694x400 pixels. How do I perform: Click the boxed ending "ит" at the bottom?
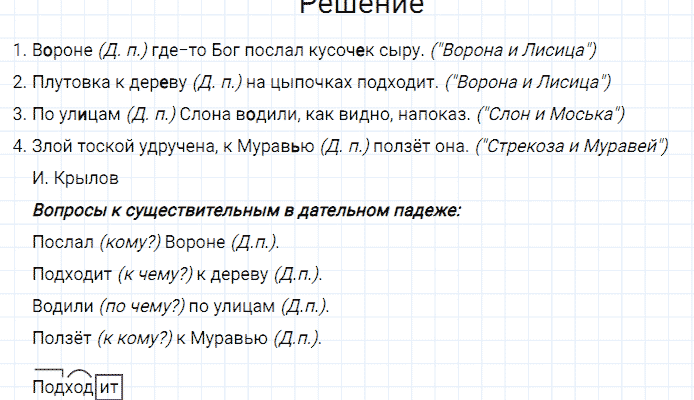tap(108, 386)
